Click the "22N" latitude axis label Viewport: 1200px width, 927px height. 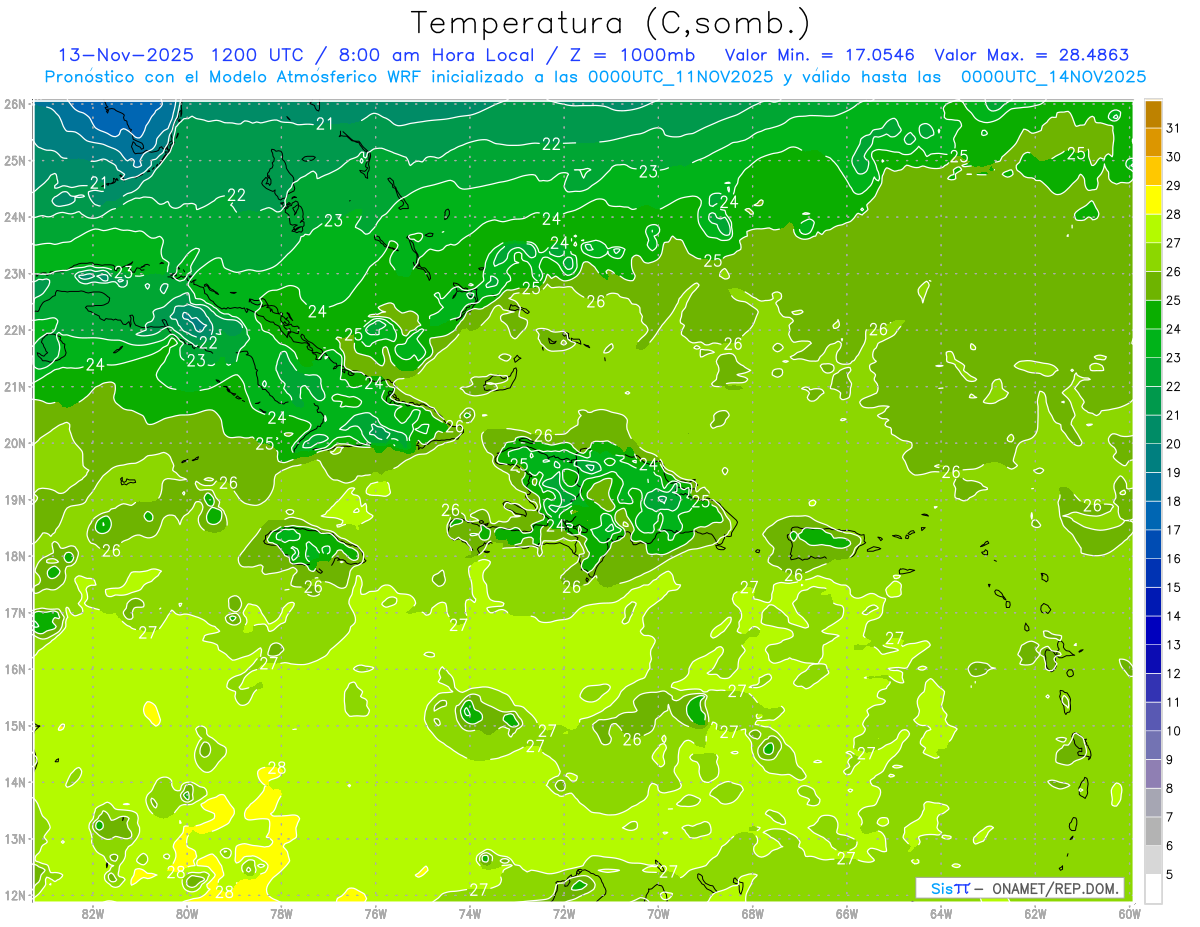[13, 330]
